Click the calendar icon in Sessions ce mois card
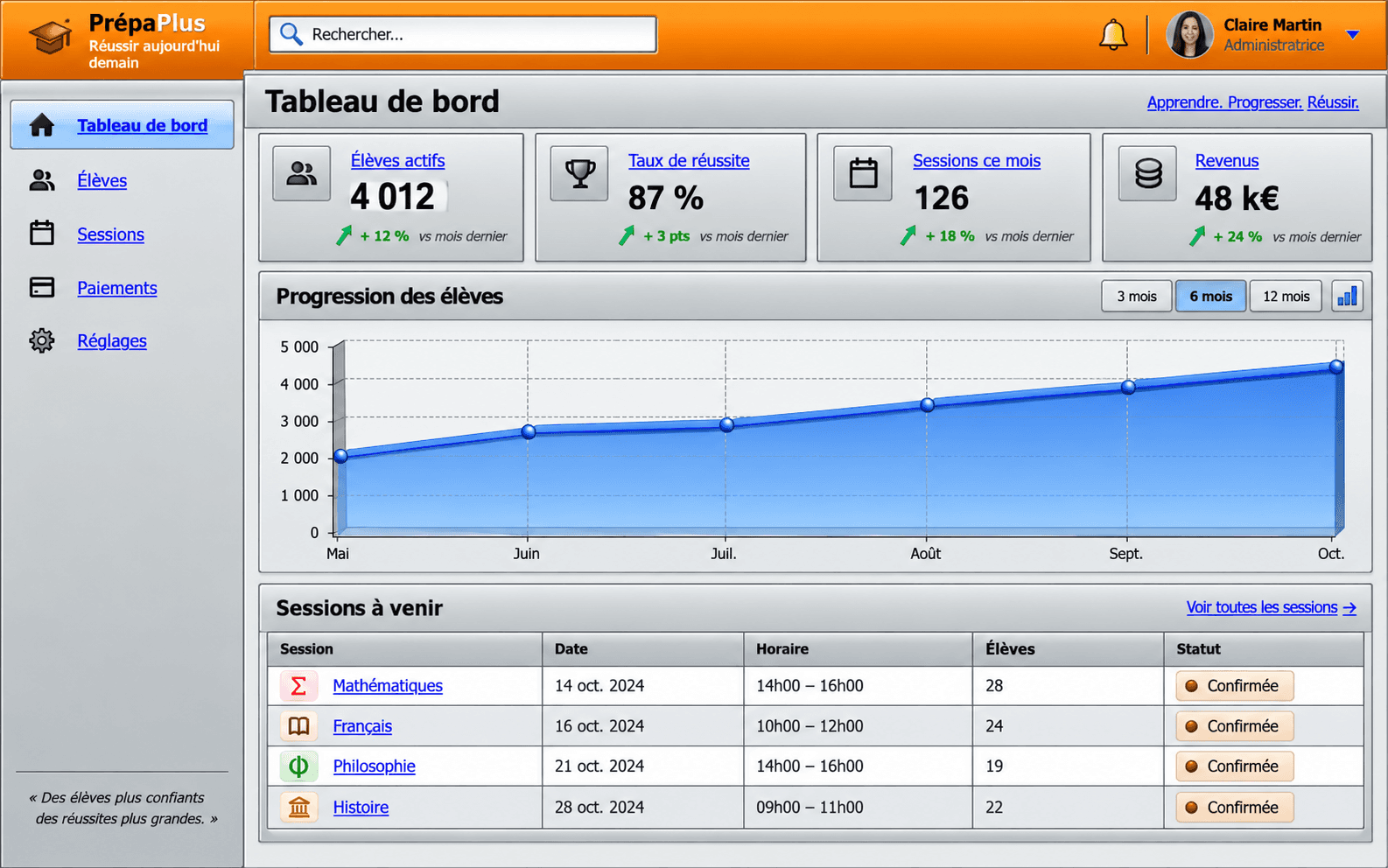Viewport: 1388px width, 868px height. coord(863,173)
